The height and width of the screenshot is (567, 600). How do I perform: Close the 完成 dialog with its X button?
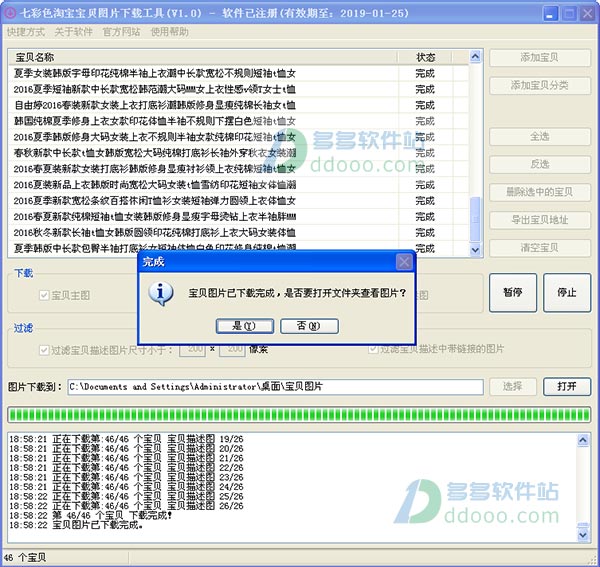coord(404,262)
